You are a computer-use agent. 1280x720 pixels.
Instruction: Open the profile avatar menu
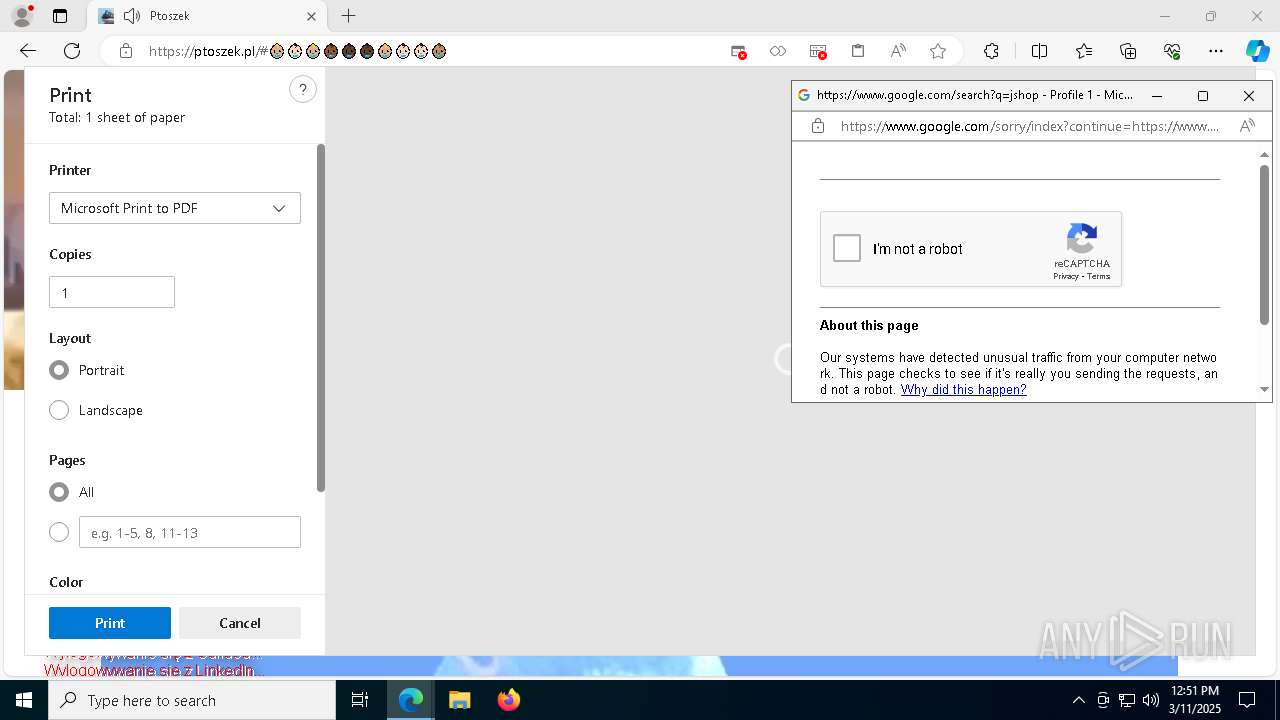pyautogui.click(x=21, y=16)
